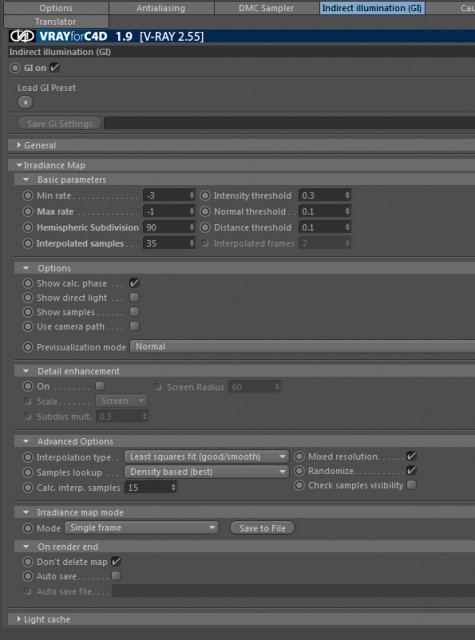Click Max rate stepper arrows
This screenshot has height=640, width=475.
click(x=192, y=211)
